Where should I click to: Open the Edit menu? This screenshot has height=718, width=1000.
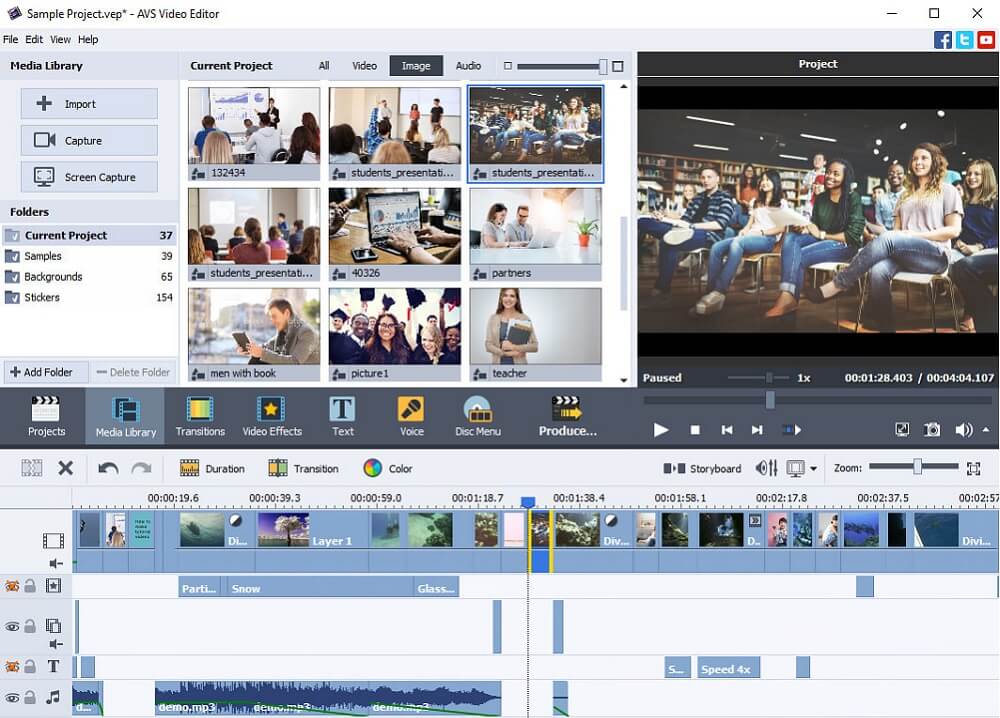(33, 39)
